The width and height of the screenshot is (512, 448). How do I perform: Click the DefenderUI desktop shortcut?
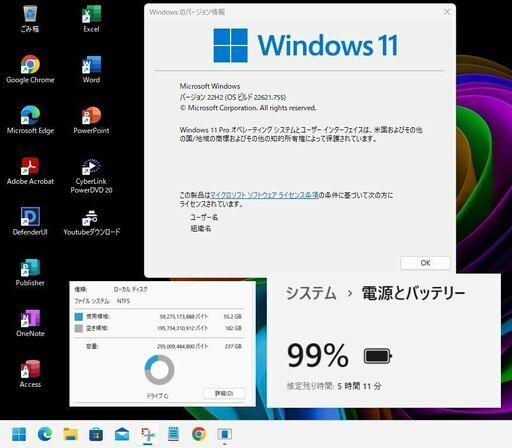coord(30,222)
